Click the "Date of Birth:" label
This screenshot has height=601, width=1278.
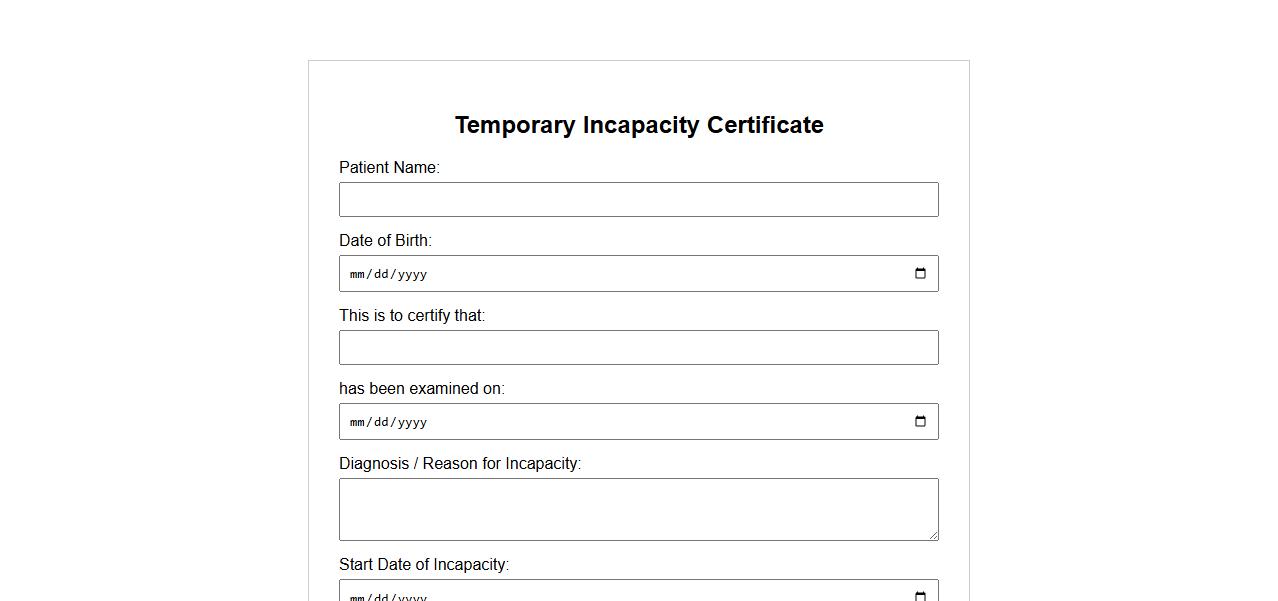385,241
